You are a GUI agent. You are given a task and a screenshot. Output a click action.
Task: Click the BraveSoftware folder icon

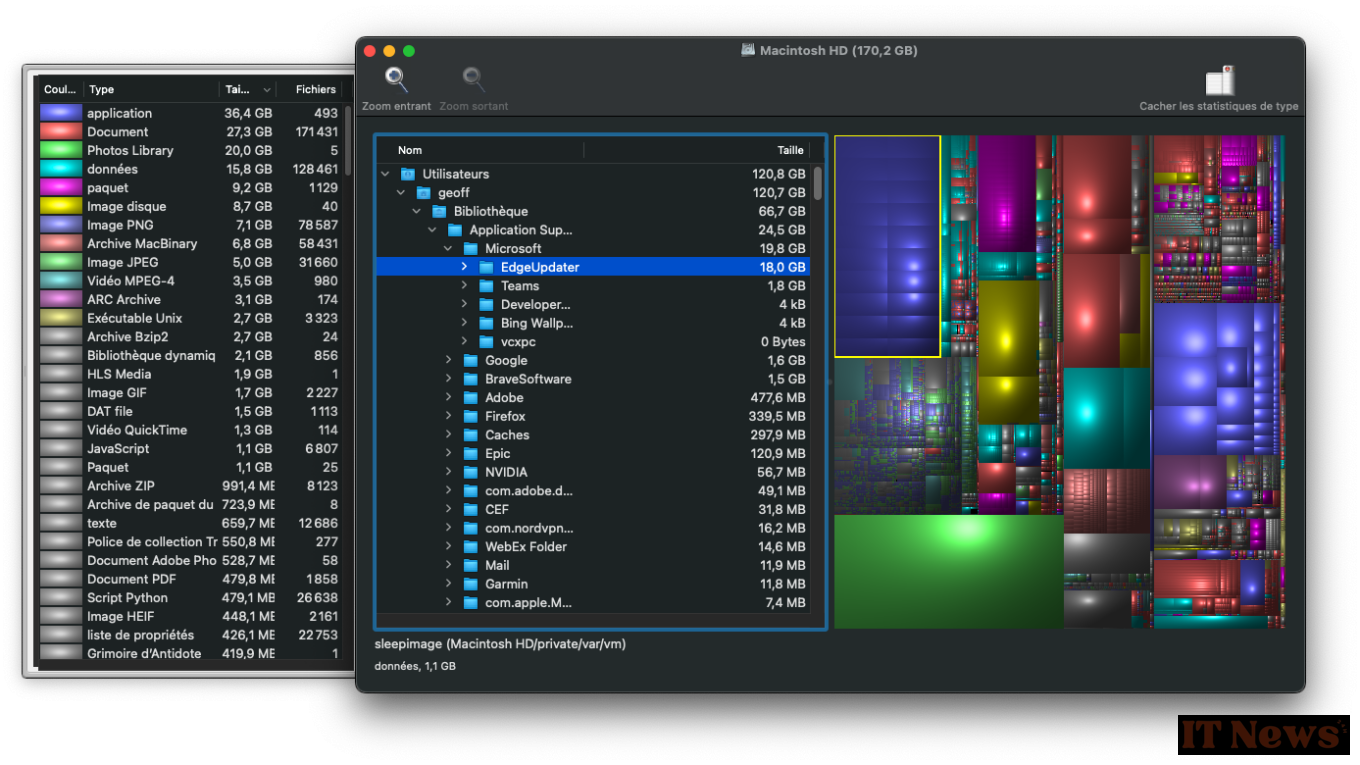click(470, 379)
